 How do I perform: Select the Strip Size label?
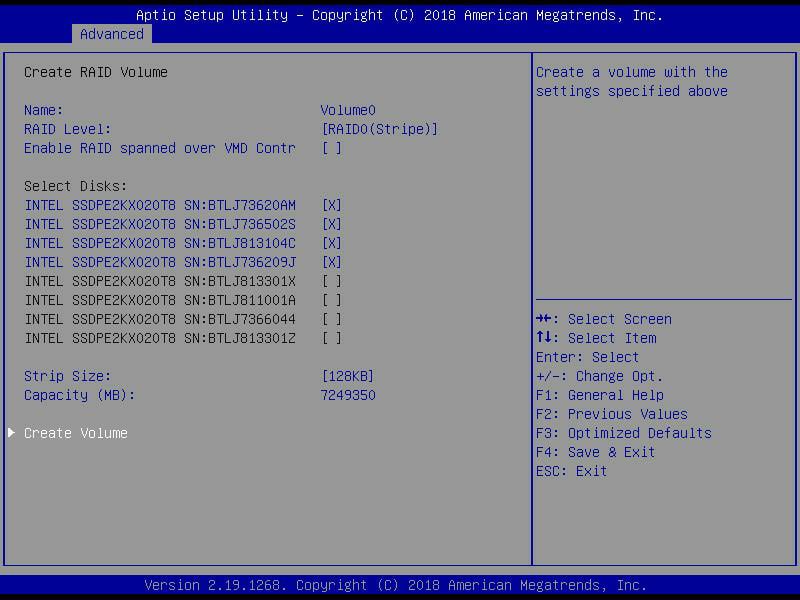tap(67, 376)
